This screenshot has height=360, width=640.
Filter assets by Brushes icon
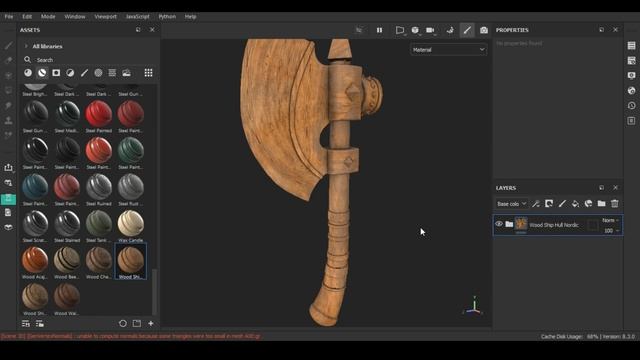(84, 73)
